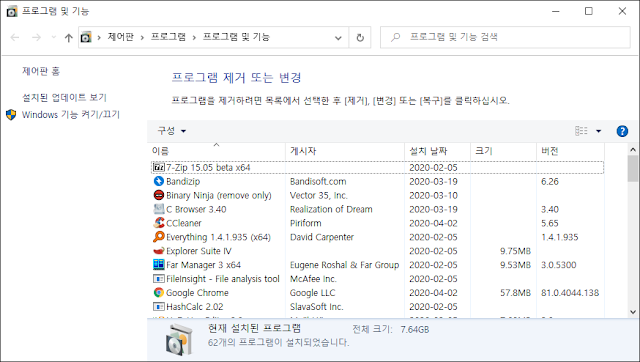Click the Bandizip program icon
This screenshot has height=362, width=640.
point(158,181)
